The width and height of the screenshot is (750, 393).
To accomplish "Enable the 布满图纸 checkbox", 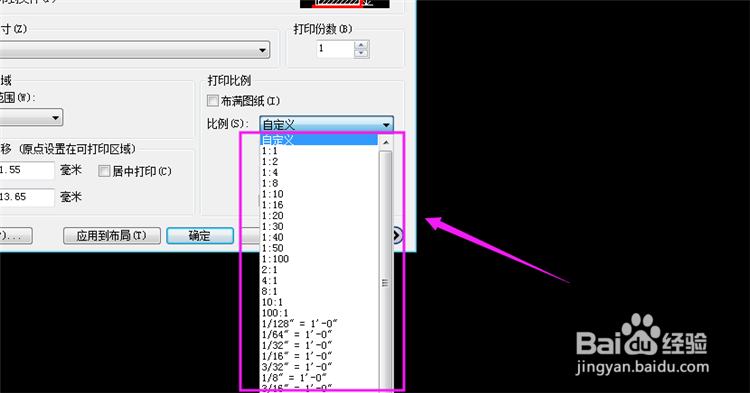I will pos(213,101).
